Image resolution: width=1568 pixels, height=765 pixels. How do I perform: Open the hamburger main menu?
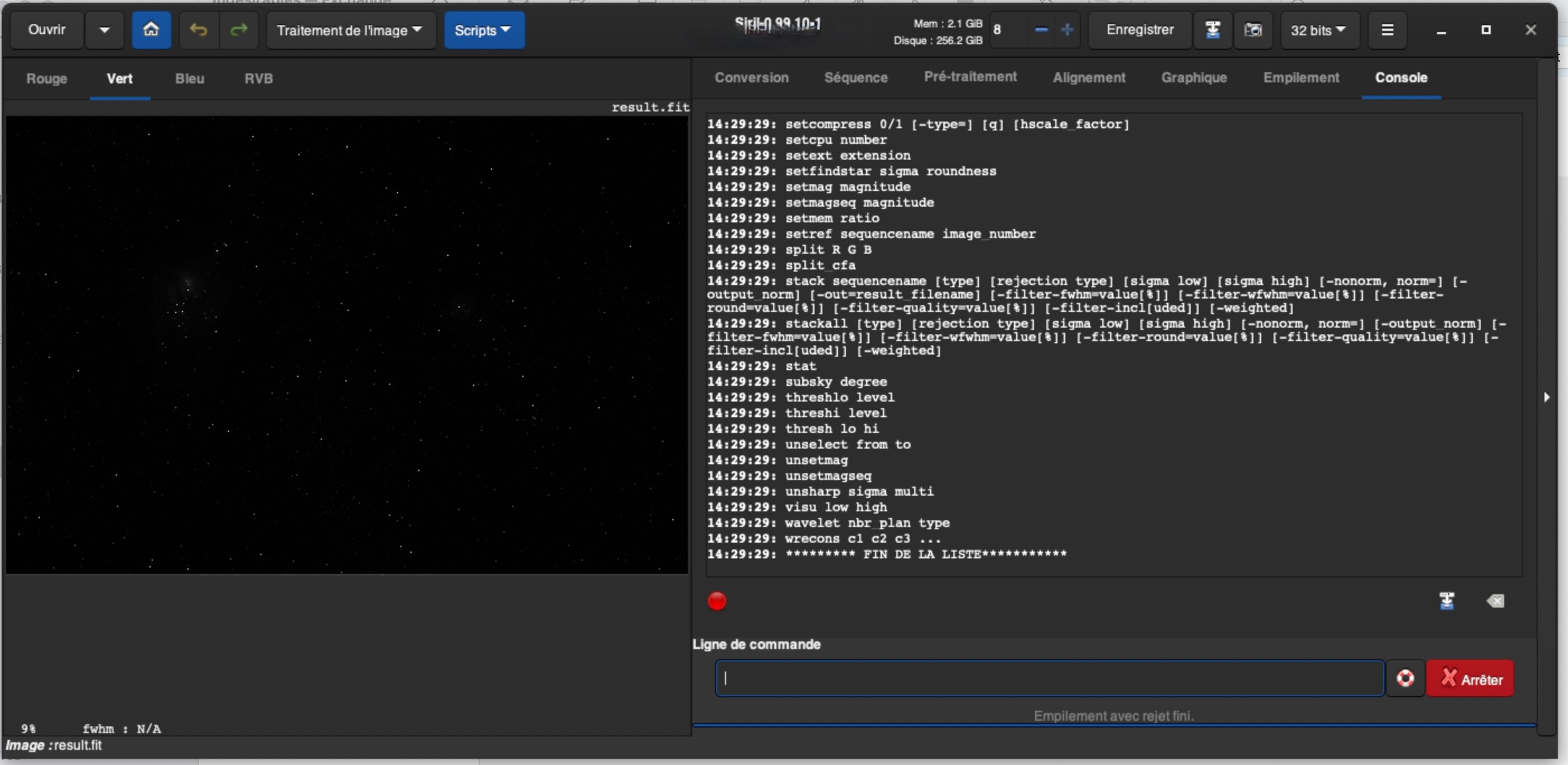click(1387, 30)
